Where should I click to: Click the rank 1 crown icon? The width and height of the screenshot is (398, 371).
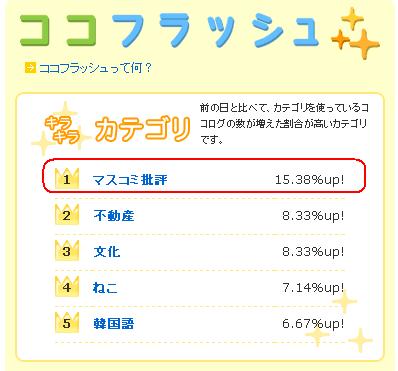click(x=67, y=179)
